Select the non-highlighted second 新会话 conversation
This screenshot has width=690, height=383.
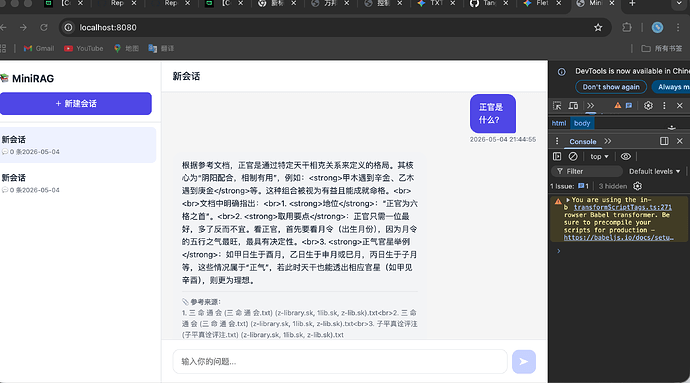pos(77,183)
